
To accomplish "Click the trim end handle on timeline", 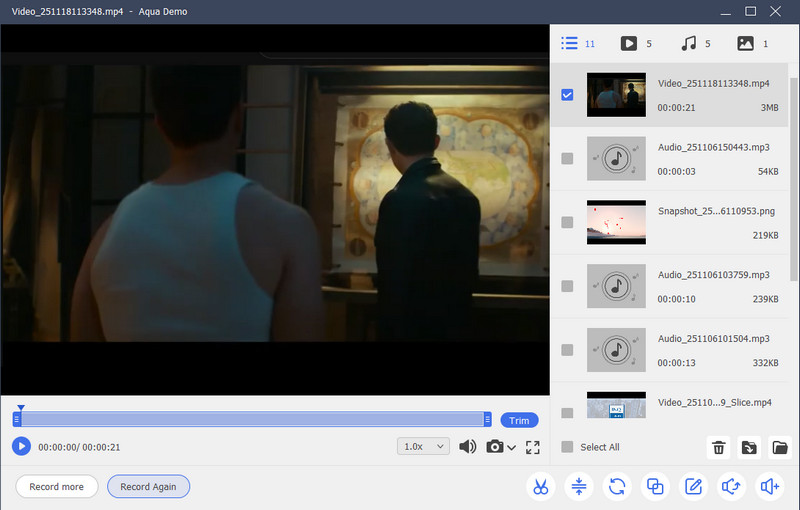I will pos(487,419).
